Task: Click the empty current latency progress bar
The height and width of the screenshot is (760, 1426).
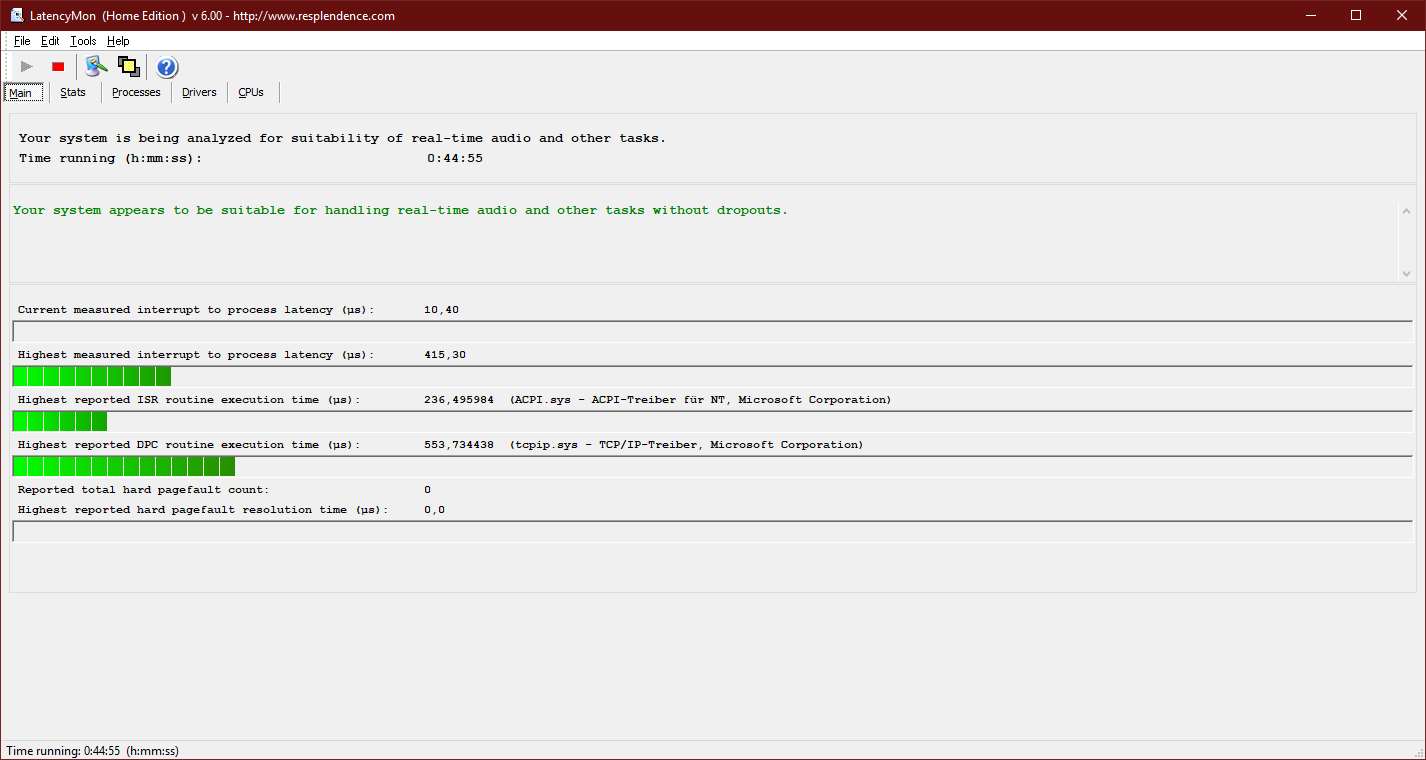Action: [x=713, y=331]
